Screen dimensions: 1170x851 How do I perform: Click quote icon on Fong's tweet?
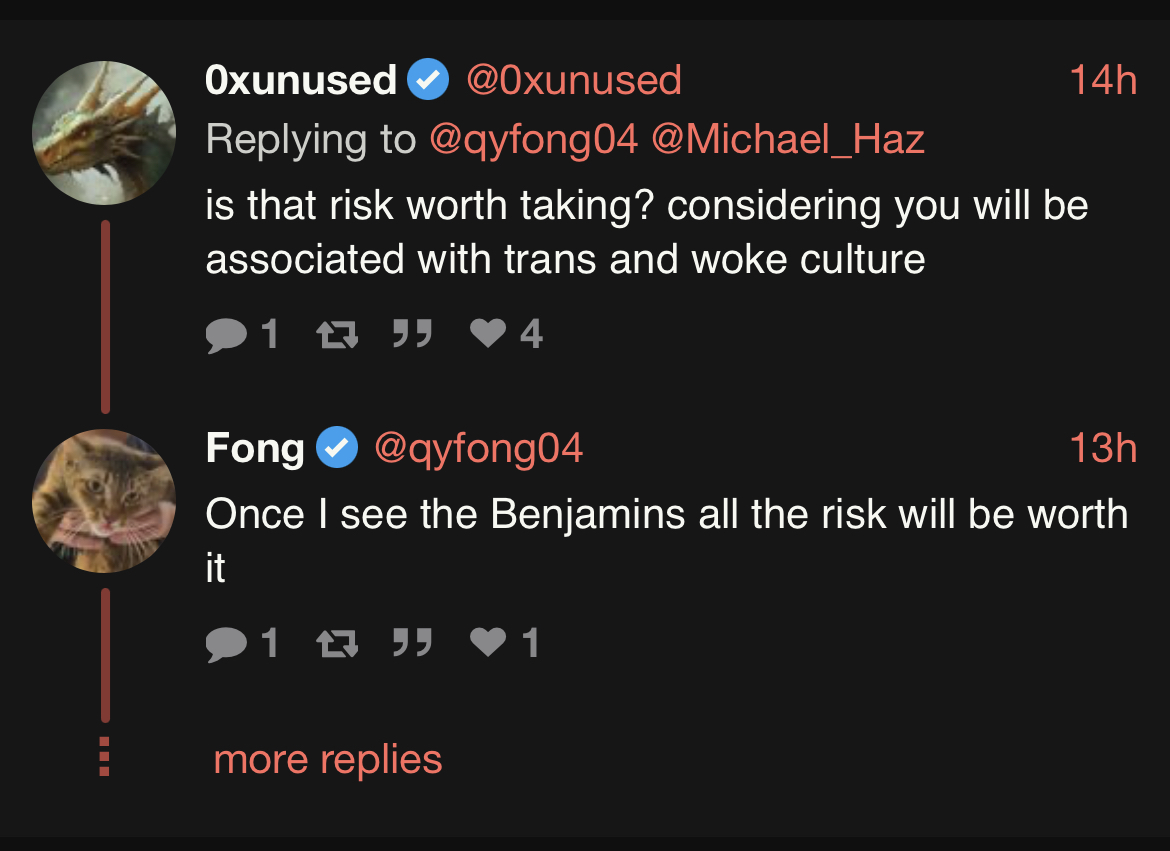412,643
